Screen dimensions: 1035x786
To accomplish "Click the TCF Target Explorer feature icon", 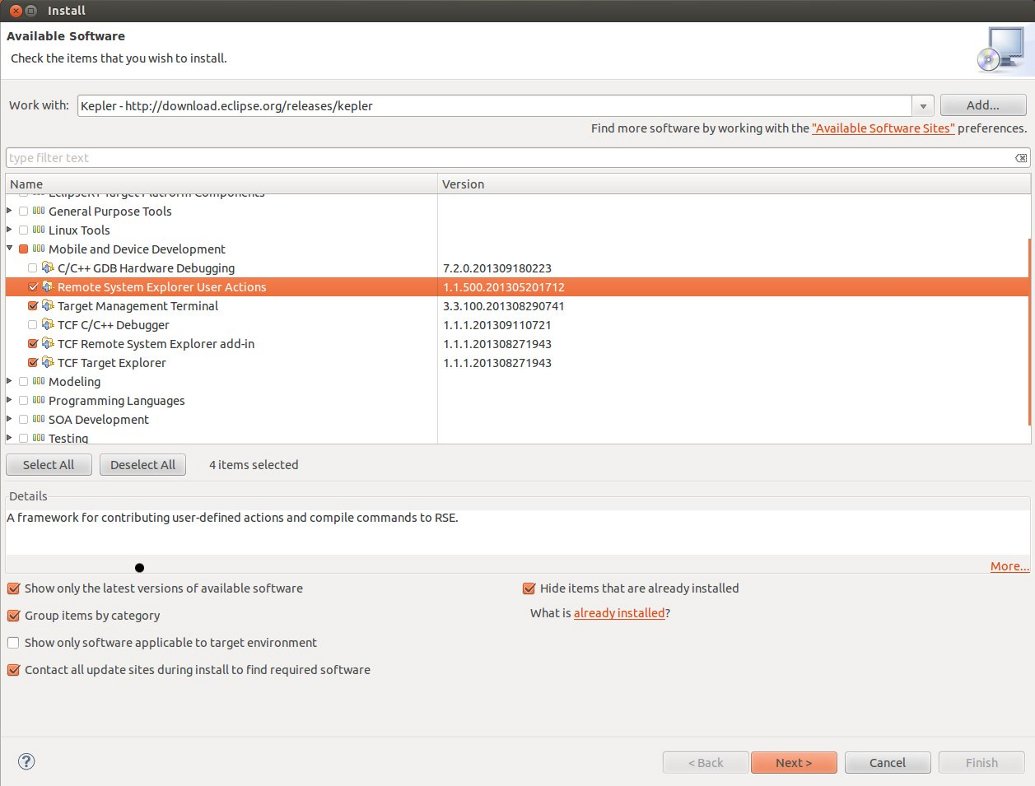I will click(x=47, y=363).
